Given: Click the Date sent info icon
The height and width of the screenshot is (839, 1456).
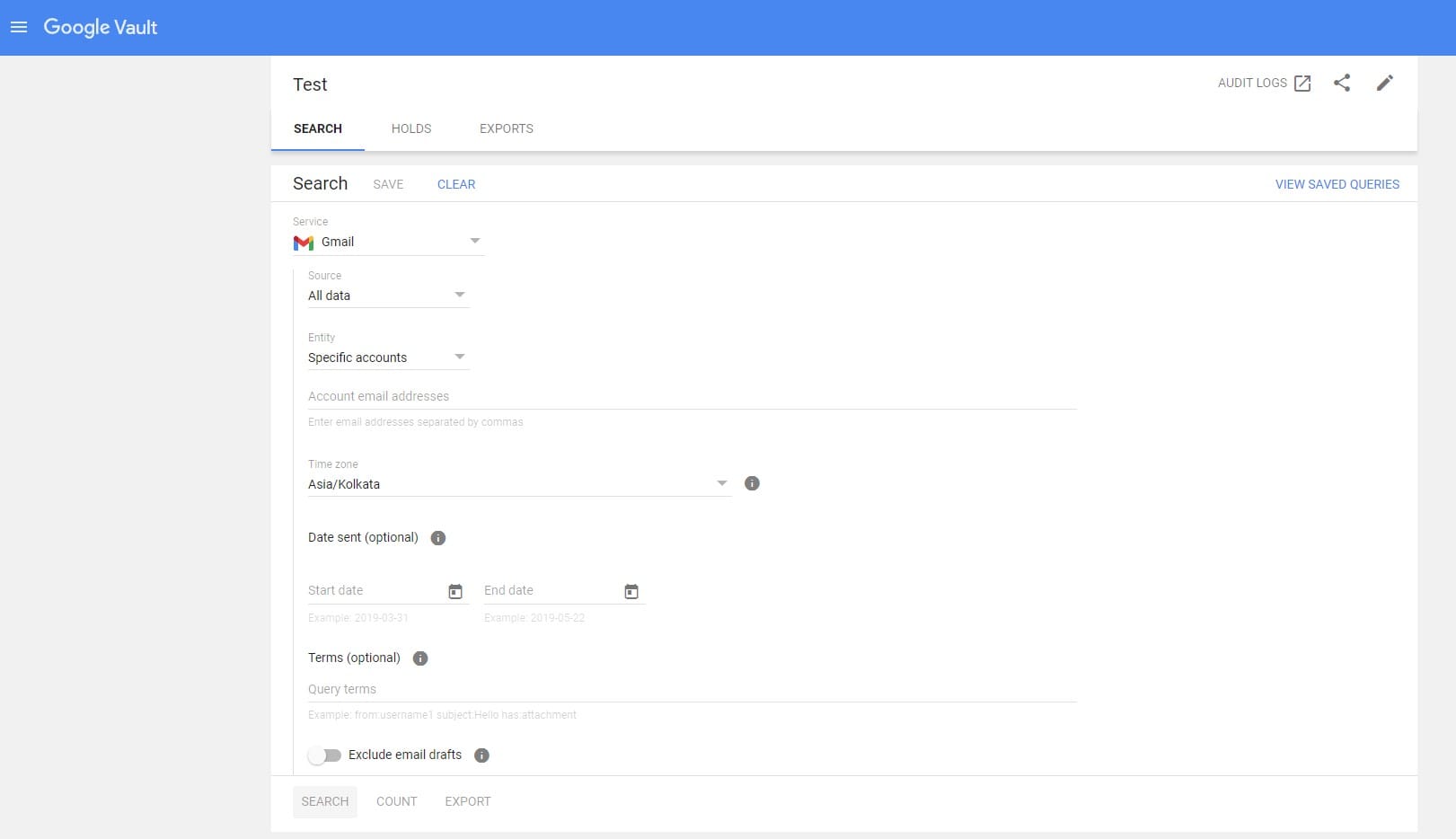Looking at the screenshot, I should click(x=438, y=538).
